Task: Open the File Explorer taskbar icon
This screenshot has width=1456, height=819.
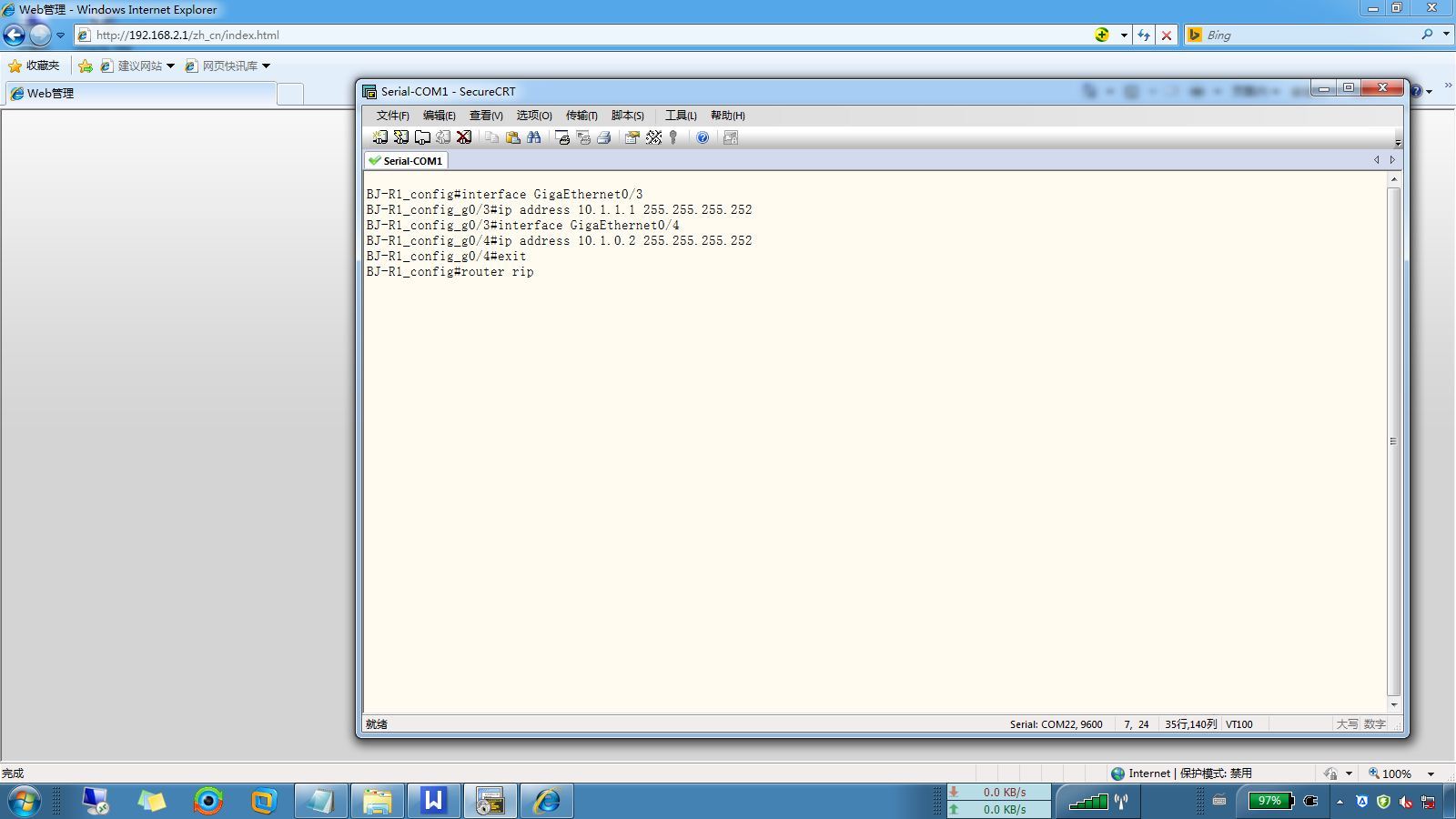Action: tap(377, 801)
